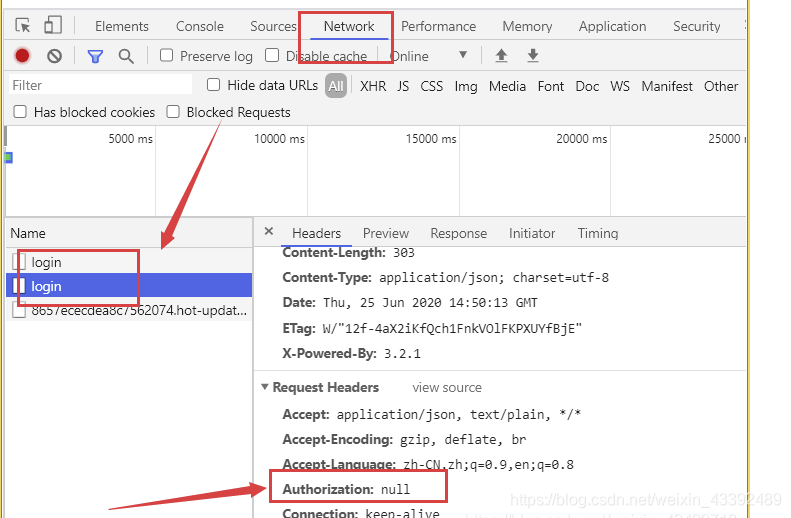
Task: Click the X-Powered-By 3.2.1 line
Action: tap(351, 353)
